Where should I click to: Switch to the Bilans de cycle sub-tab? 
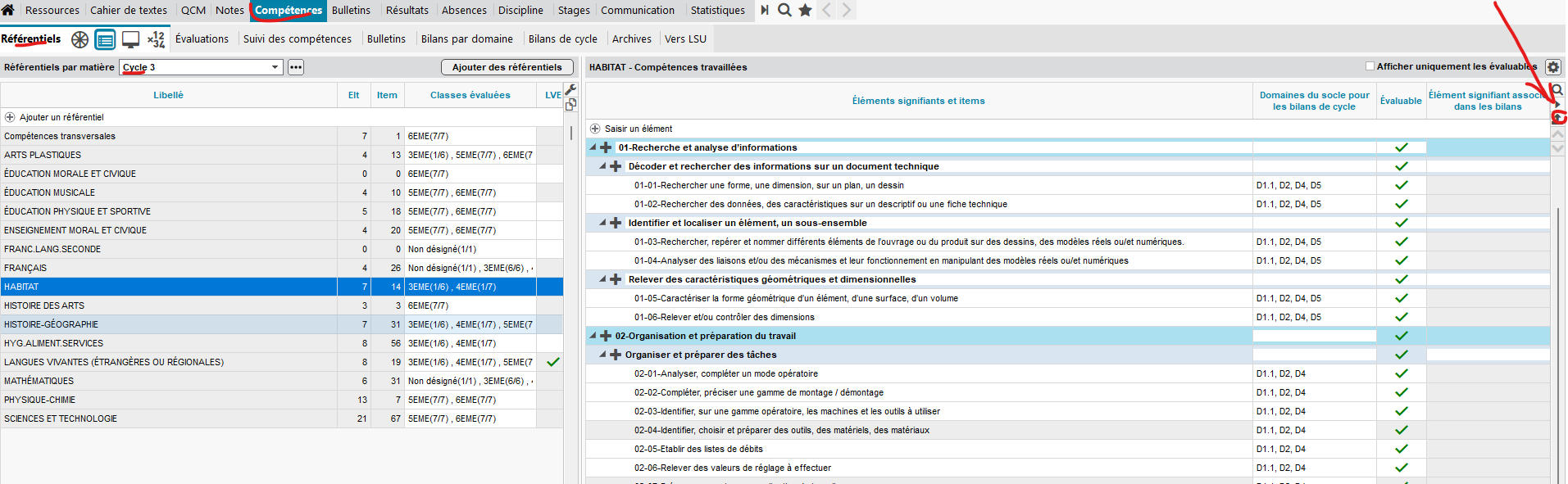pos(563,38)
